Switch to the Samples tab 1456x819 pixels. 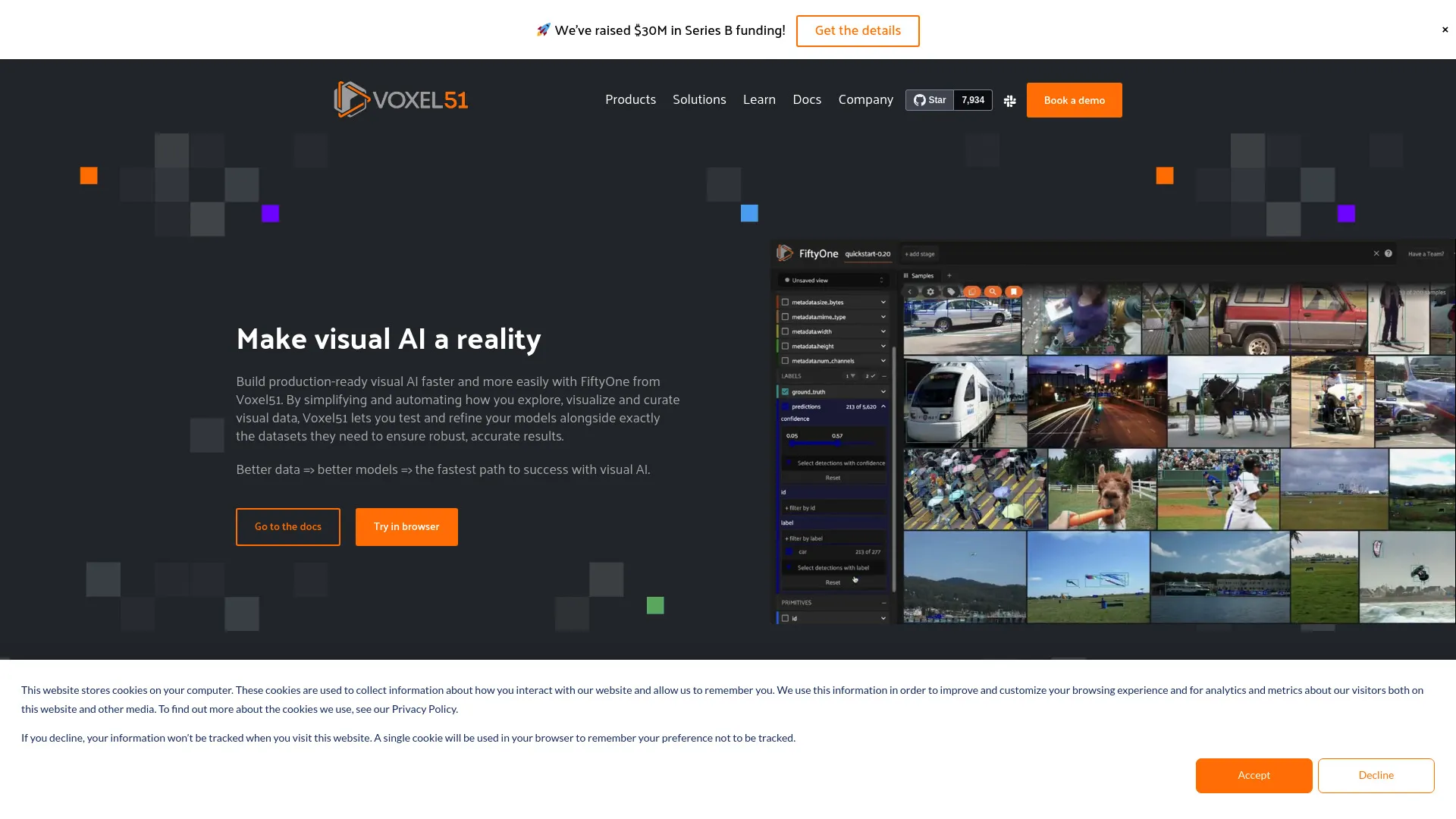point(920,275)
